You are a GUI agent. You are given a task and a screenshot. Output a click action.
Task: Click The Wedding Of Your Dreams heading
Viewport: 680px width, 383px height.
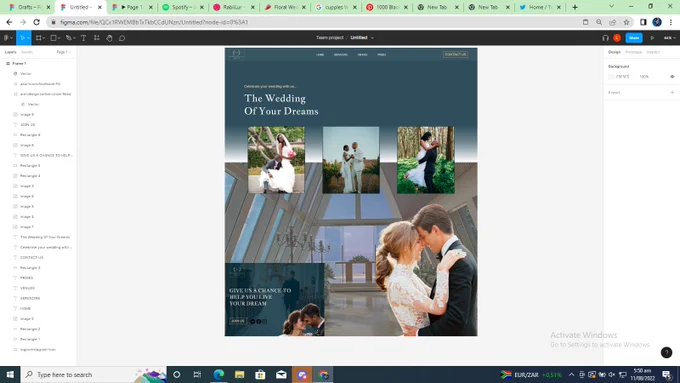click(281, 105)
